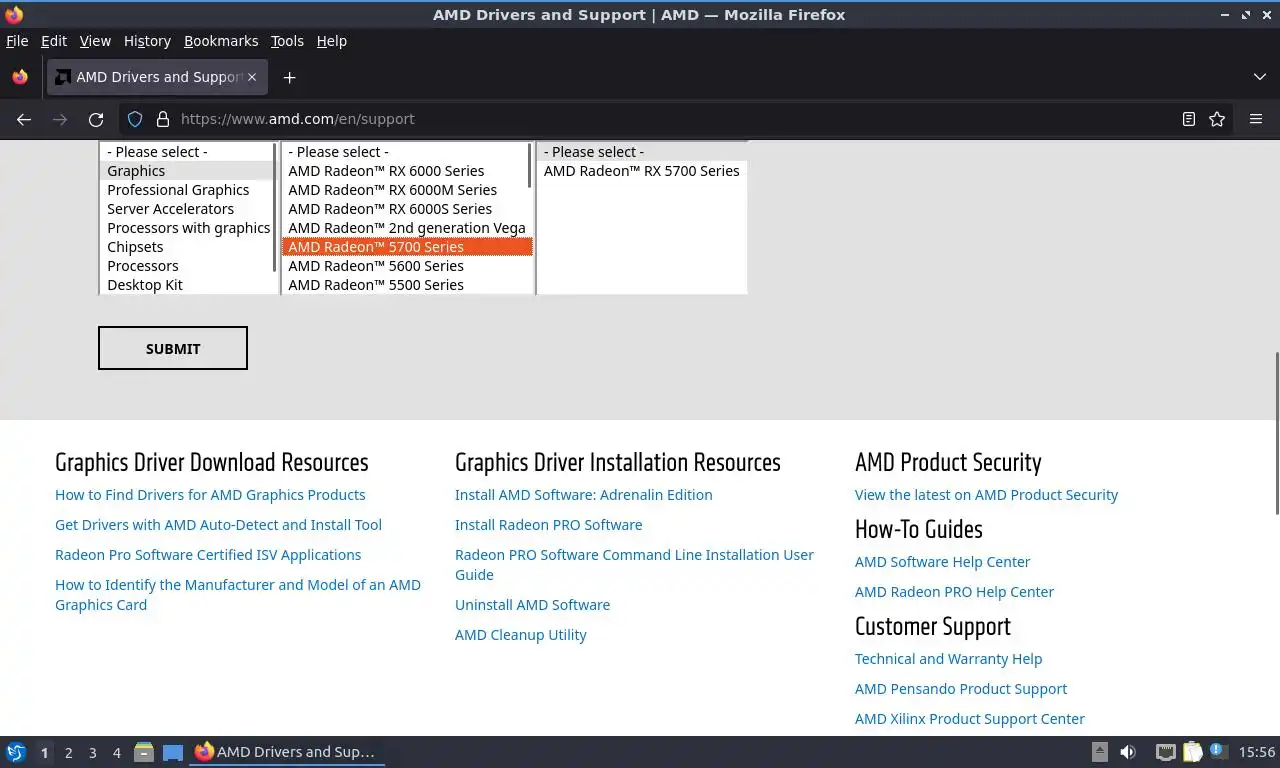1280x768 pixels.
Task: Select Desktop Kit category
Action: click(188, 285)
